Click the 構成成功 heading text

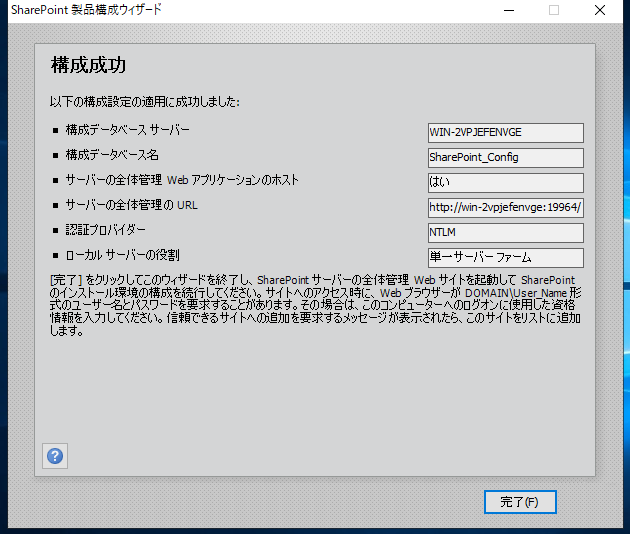[88, 65]
